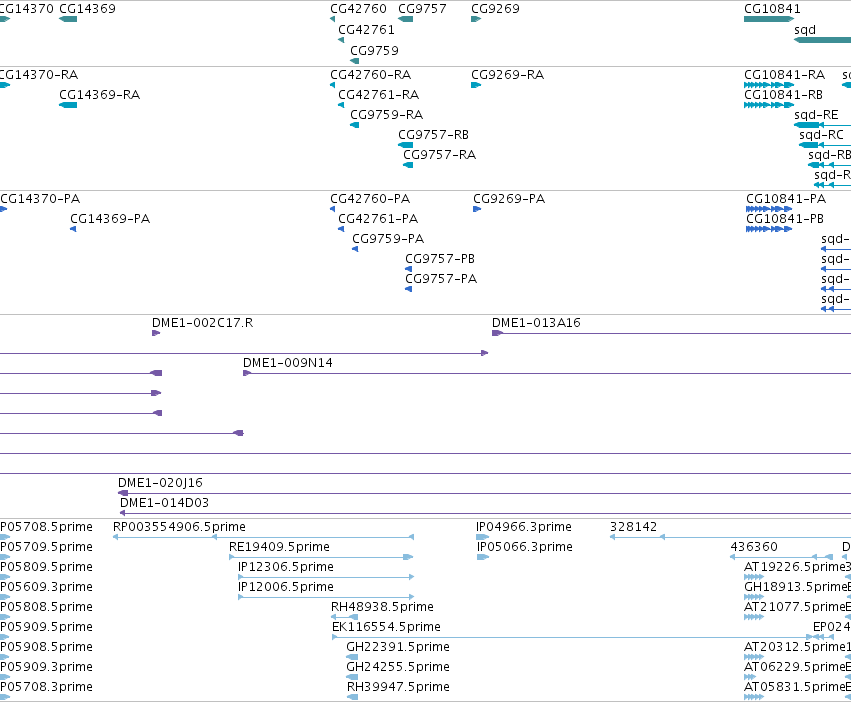The image size is (851, 702).
Task: Click protein CG10841-PB
Action: [x=785, y=219]
